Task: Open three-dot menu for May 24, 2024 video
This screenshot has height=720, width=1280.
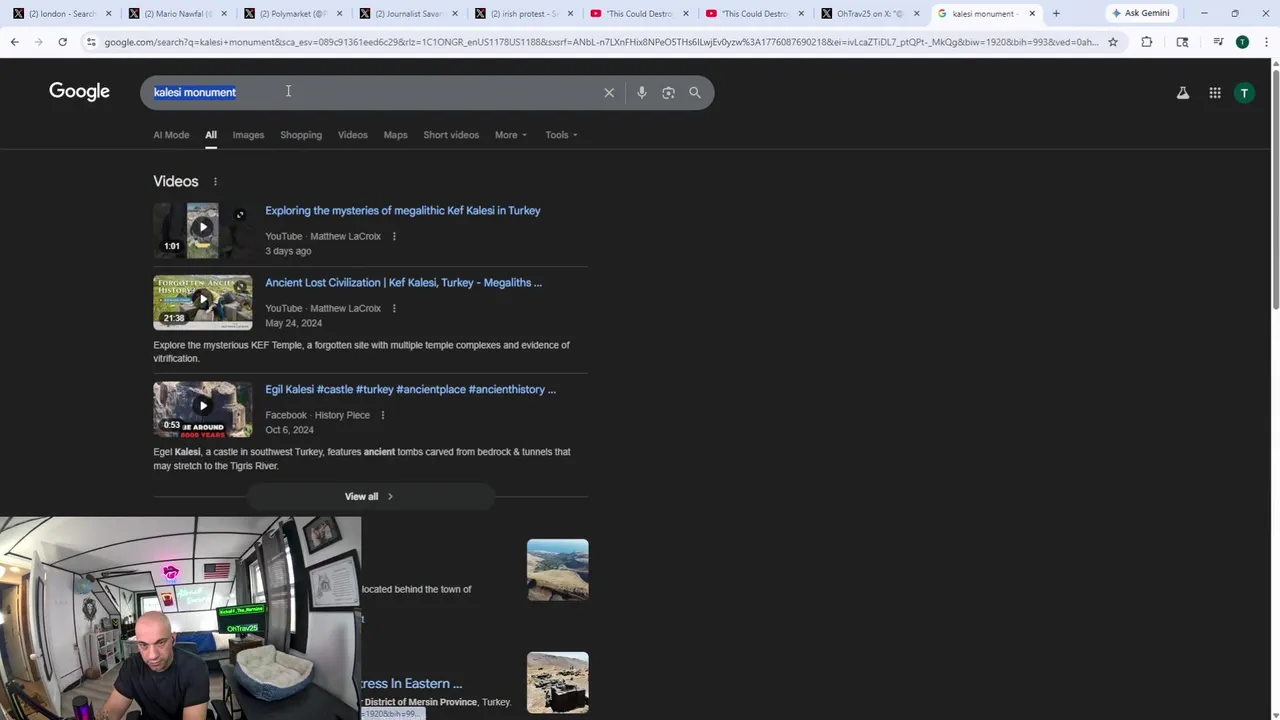Action: [394, 308]
